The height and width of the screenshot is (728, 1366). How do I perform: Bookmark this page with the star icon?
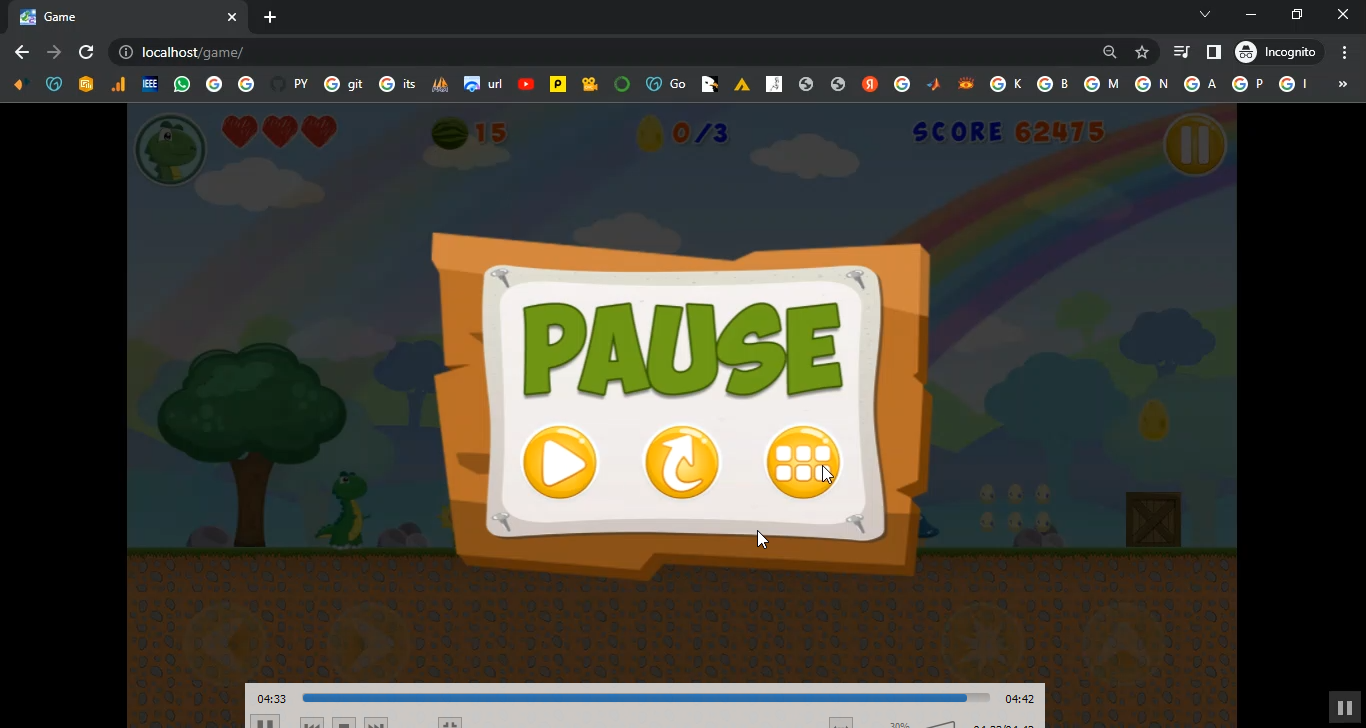[1142, 52]
